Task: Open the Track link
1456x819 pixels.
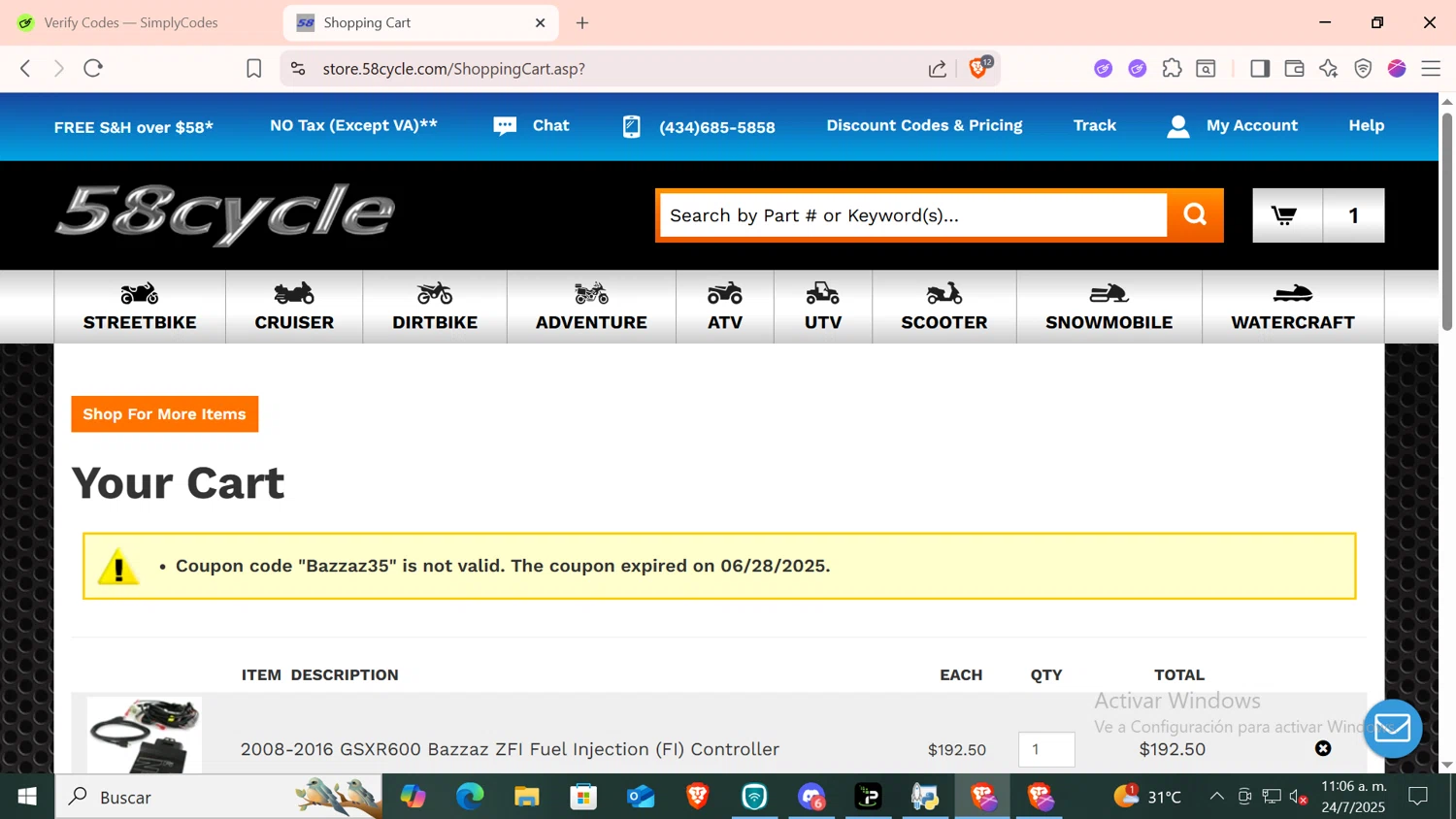Action: coord(1095,125)
